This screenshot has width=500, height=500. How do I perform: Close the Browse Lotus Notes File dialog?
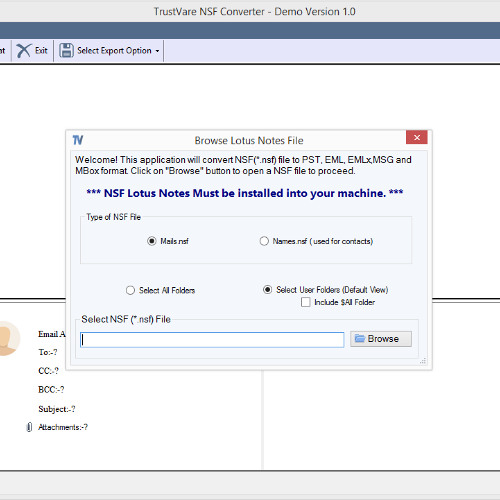pyautogui.click(x=417, y=137)
